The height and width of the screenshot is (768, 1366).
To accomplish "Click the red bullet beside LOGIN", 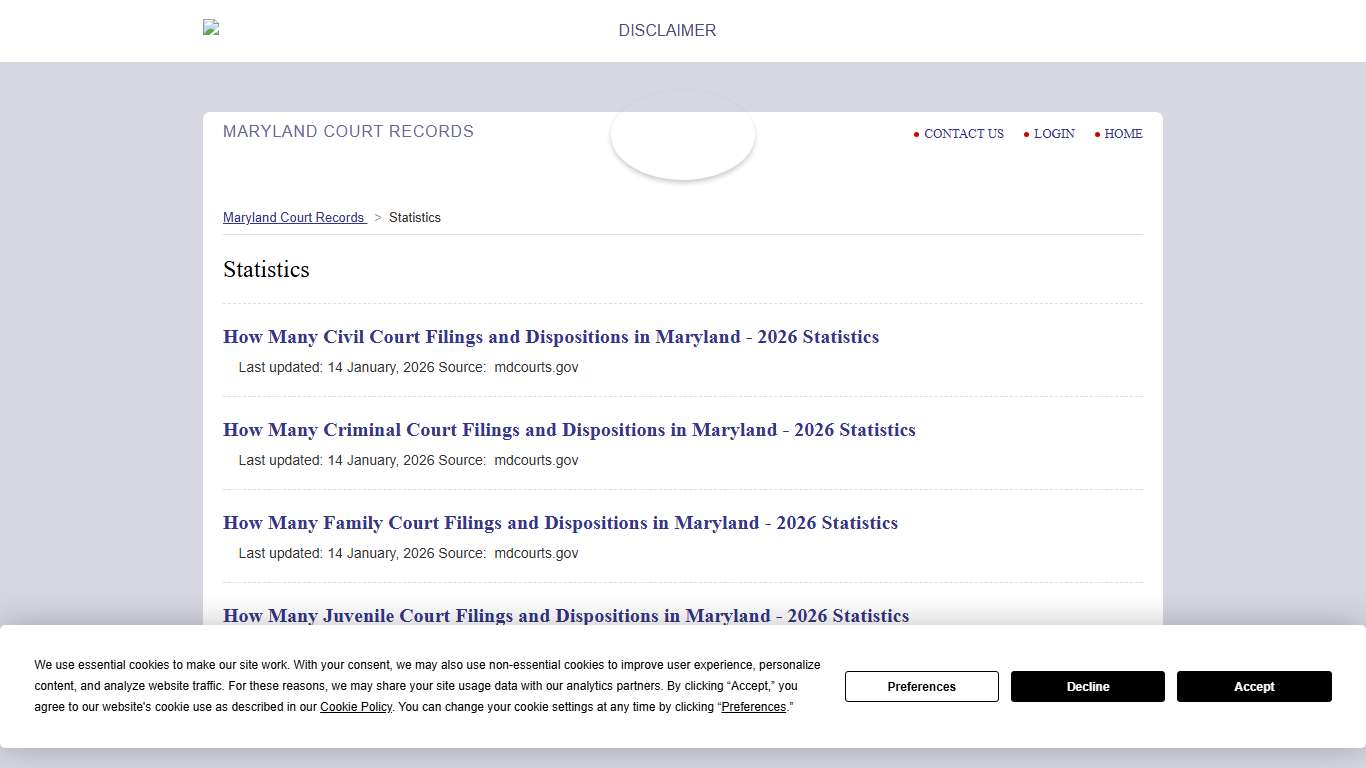I will (1026, 134).
